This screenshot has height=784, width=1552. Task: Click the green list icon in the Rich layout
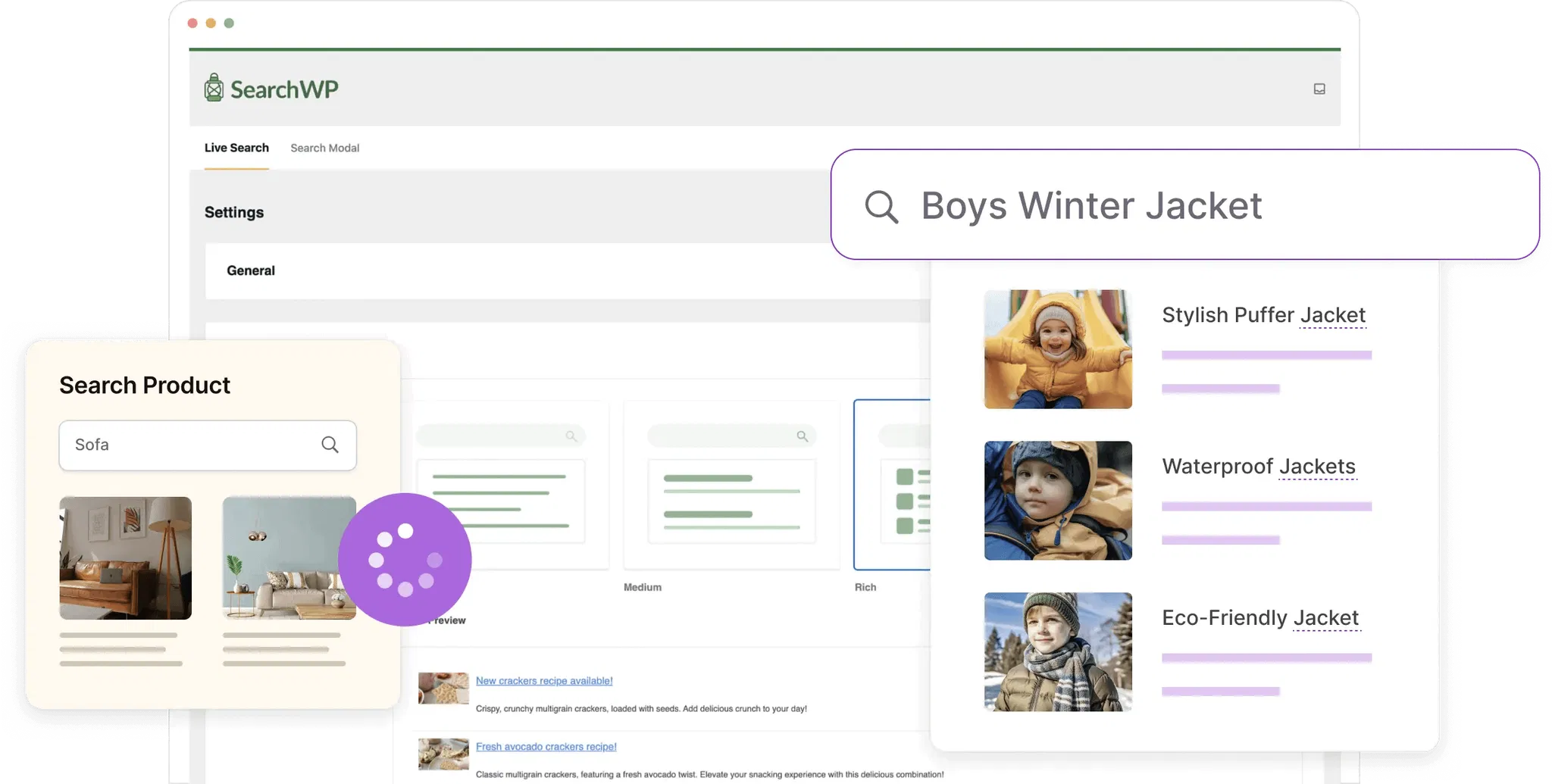point(905,501)
